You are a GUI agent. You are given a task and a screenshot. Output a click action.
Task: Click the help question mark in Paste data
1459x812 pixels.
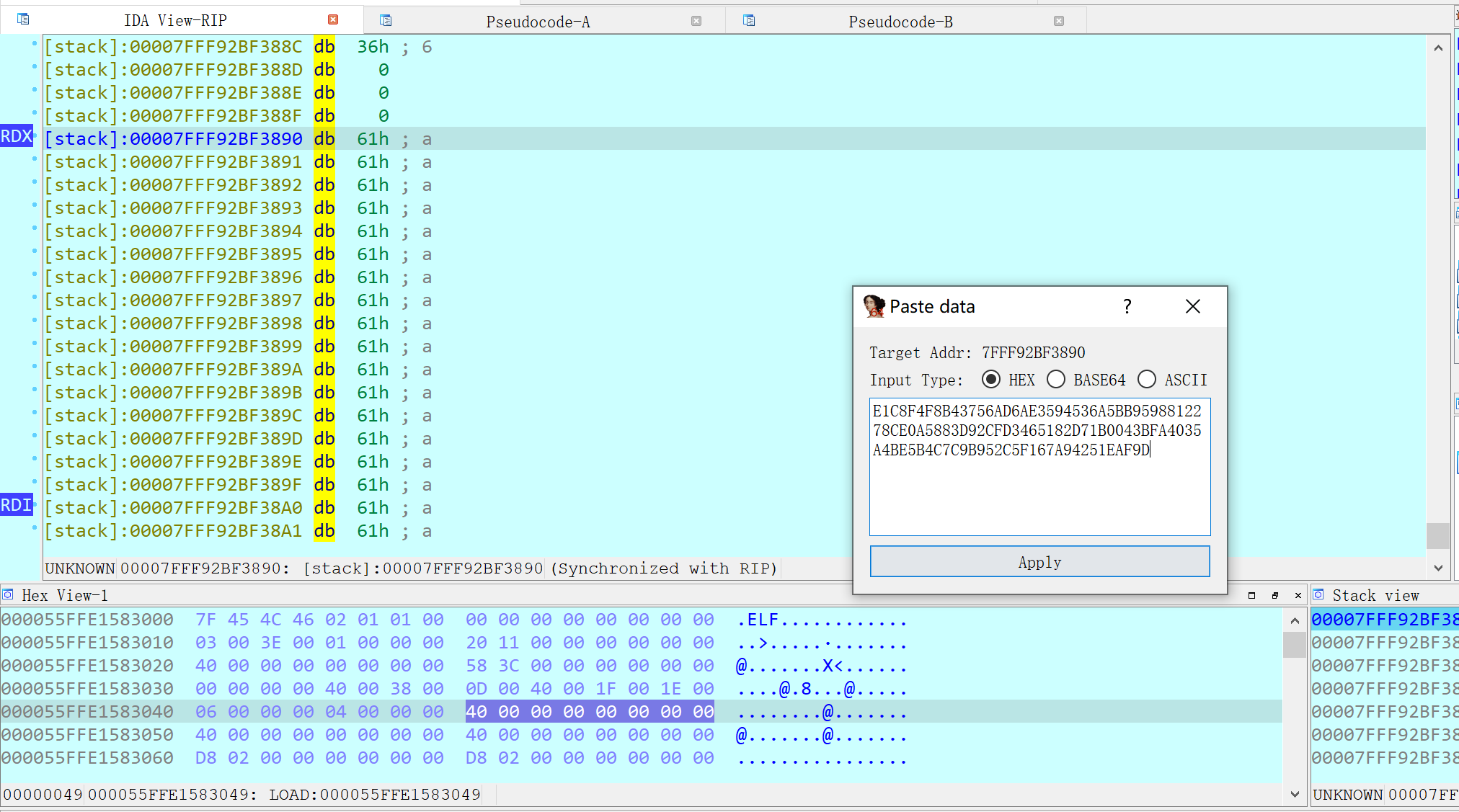click(1127, 307)
